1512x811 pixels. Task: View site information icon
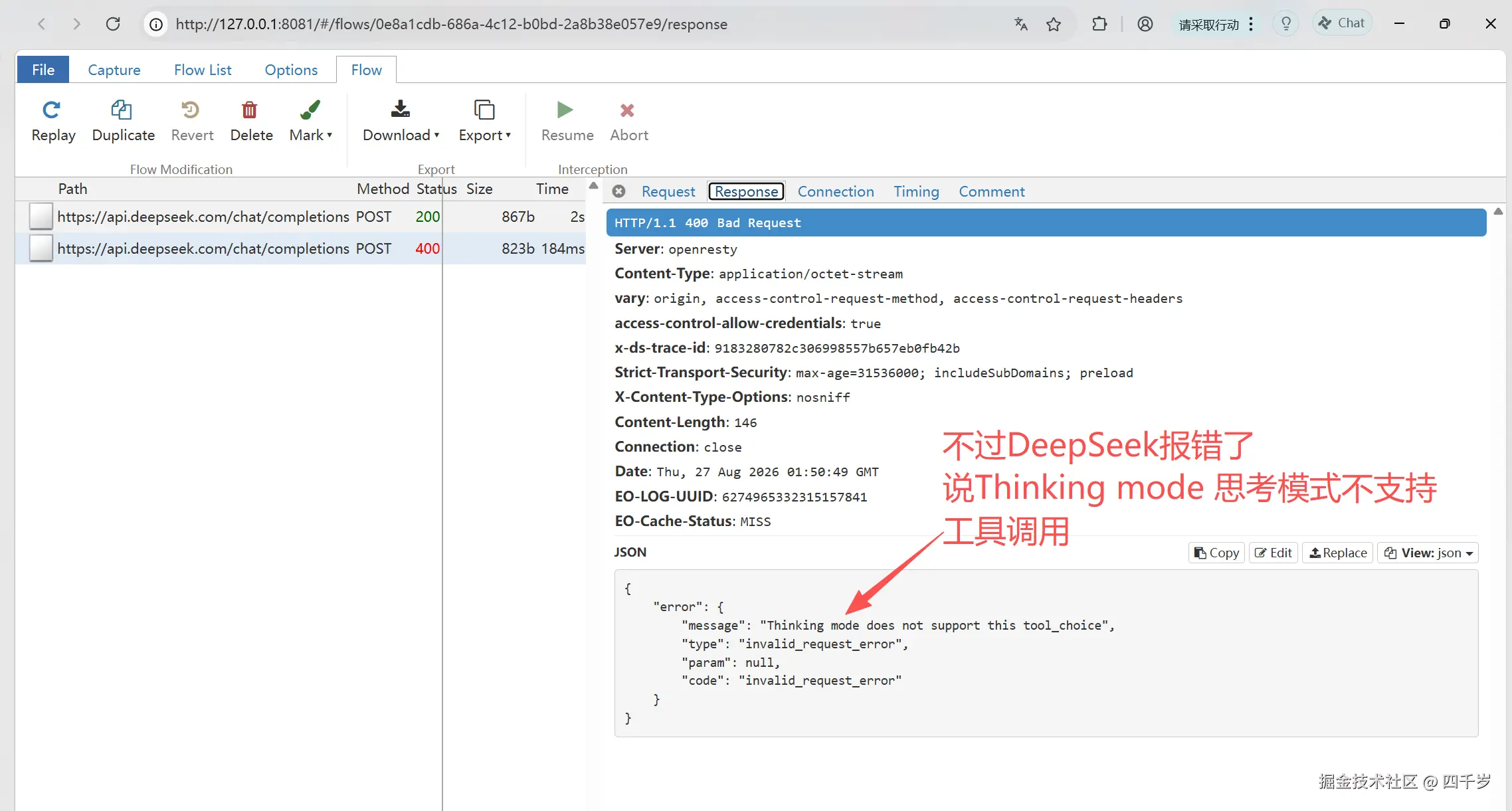coord(156,25)
